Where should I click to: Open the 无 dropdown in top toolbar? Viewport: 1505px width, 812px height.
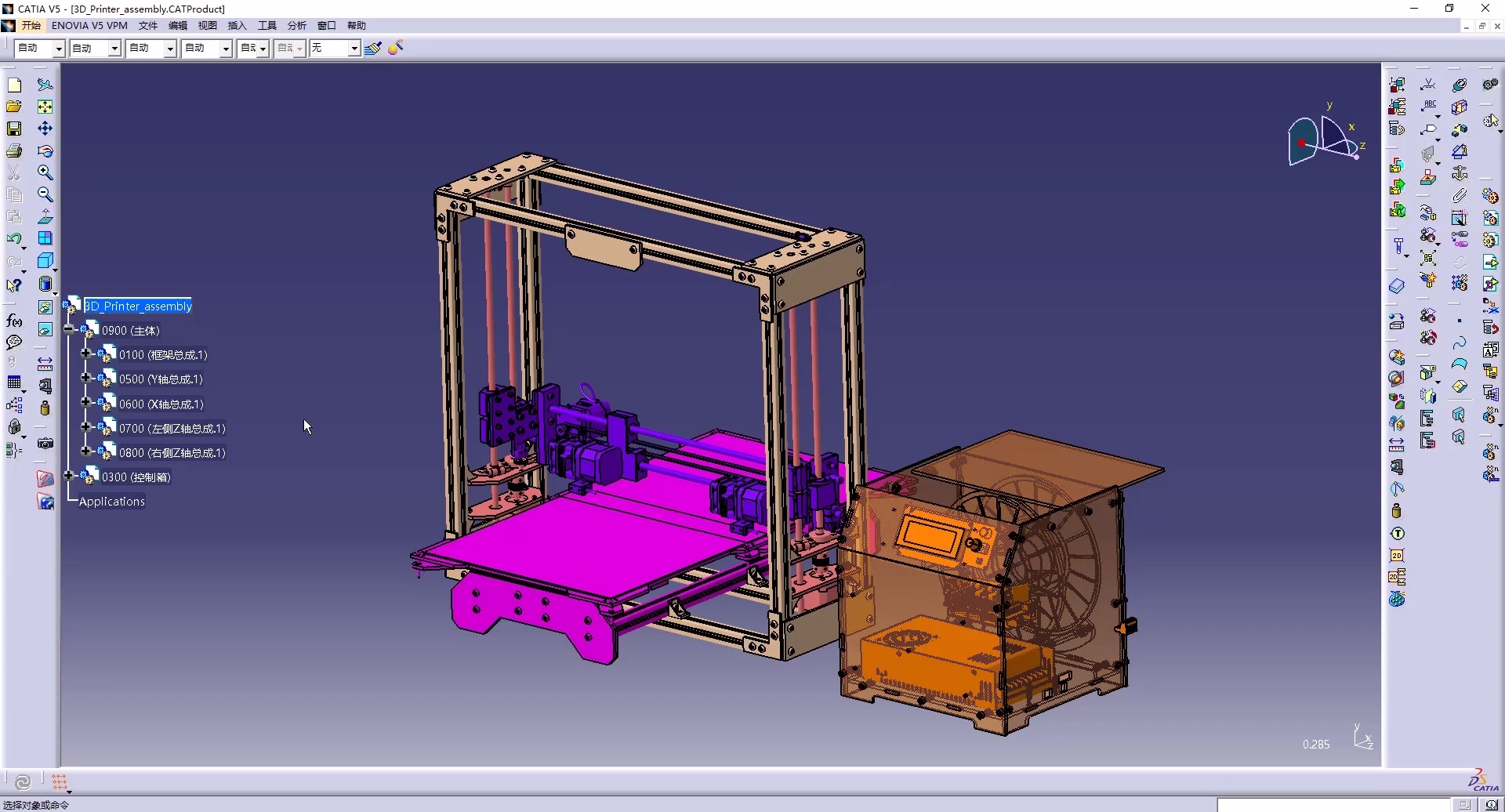pyautogui.click(x=354, y=49)
